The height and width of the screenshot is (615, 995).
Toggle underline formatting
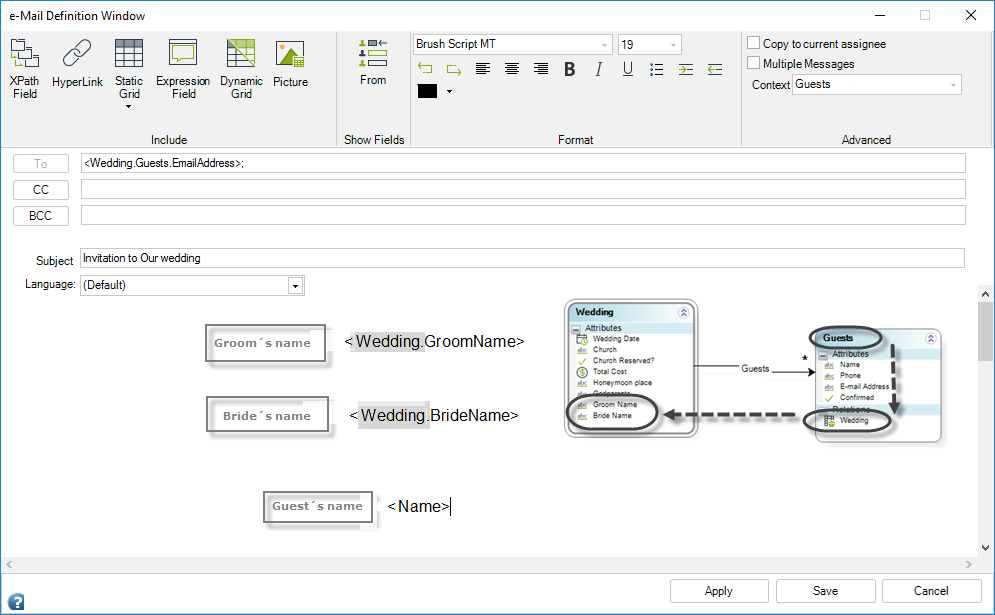coord(628,69)
